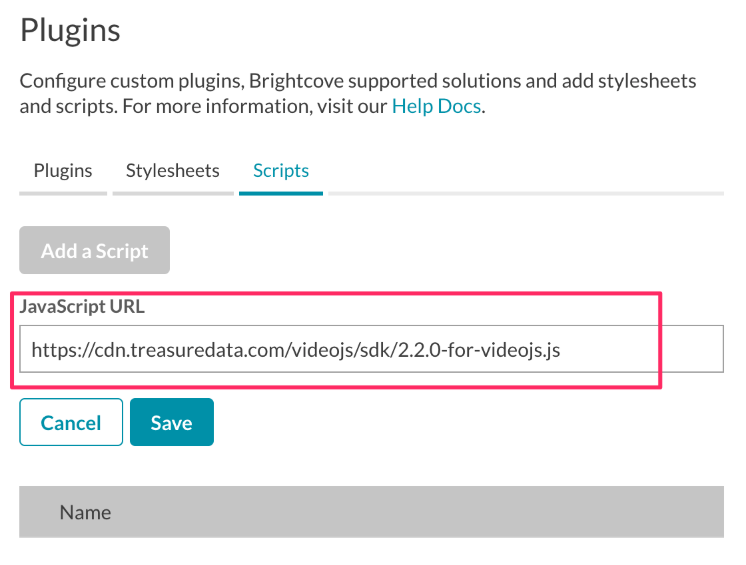
Task: Click 'For more information' in the description
Action: click(x=210, y=106)
